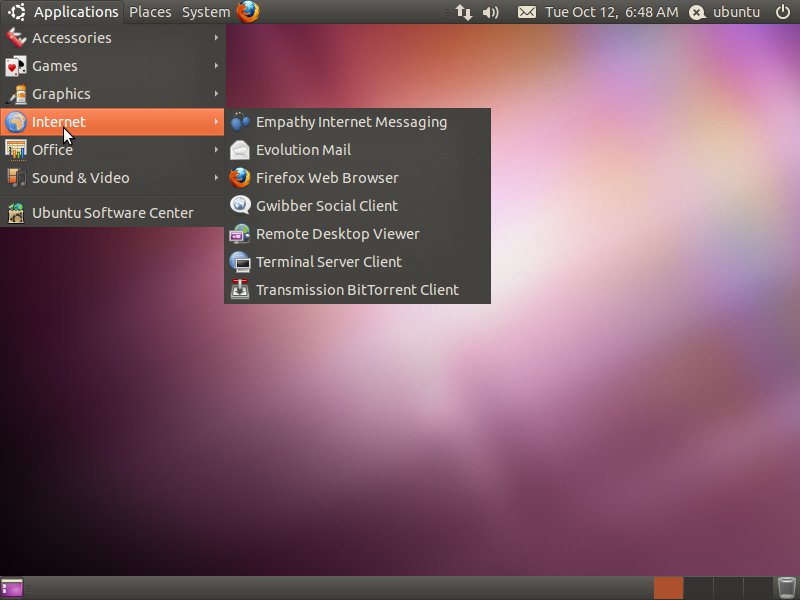Screen dimensions: 800x600
Task: Launch Remote Desktop Viewer
Action: coord(358,234)
